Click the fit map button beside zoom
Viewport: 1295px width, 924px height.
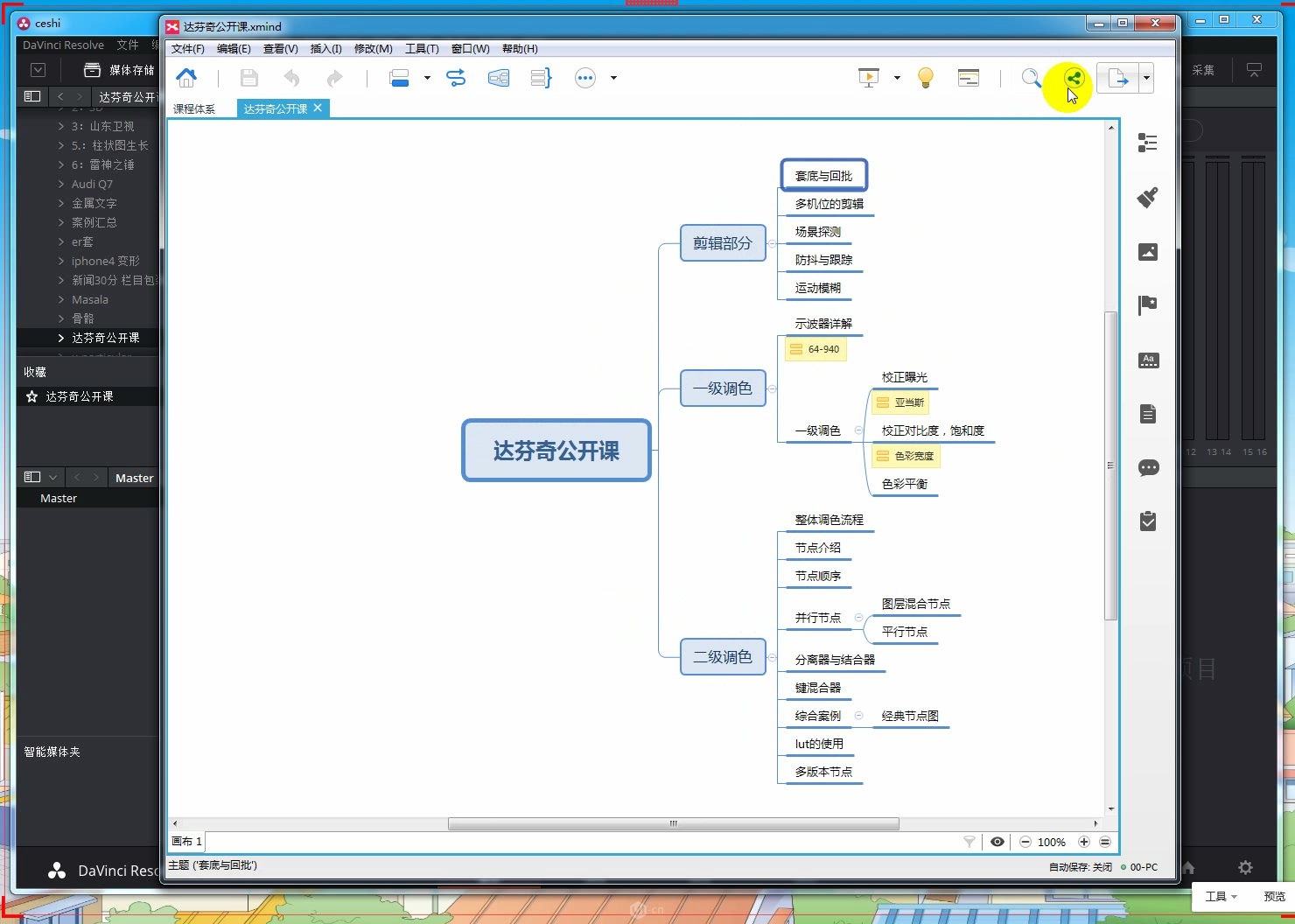click(x=1105, y=842)
